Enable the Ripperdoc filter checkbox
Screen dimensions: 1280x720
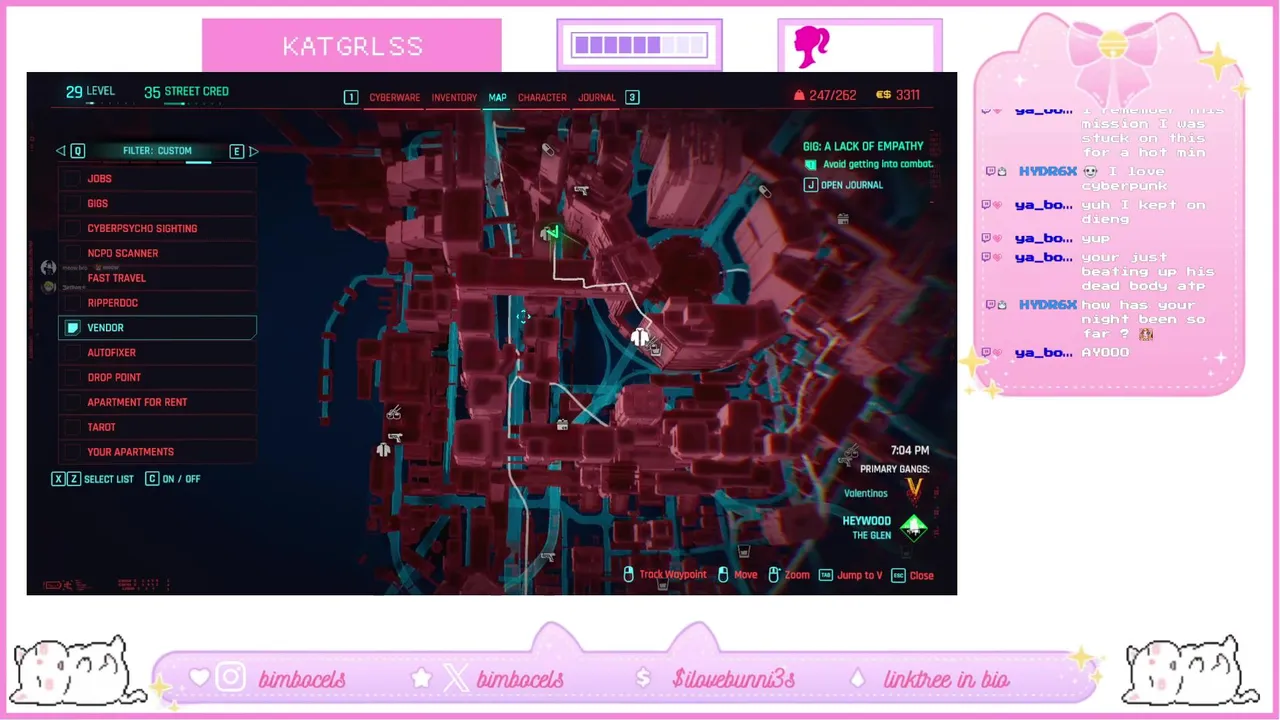tap(72, 303)
